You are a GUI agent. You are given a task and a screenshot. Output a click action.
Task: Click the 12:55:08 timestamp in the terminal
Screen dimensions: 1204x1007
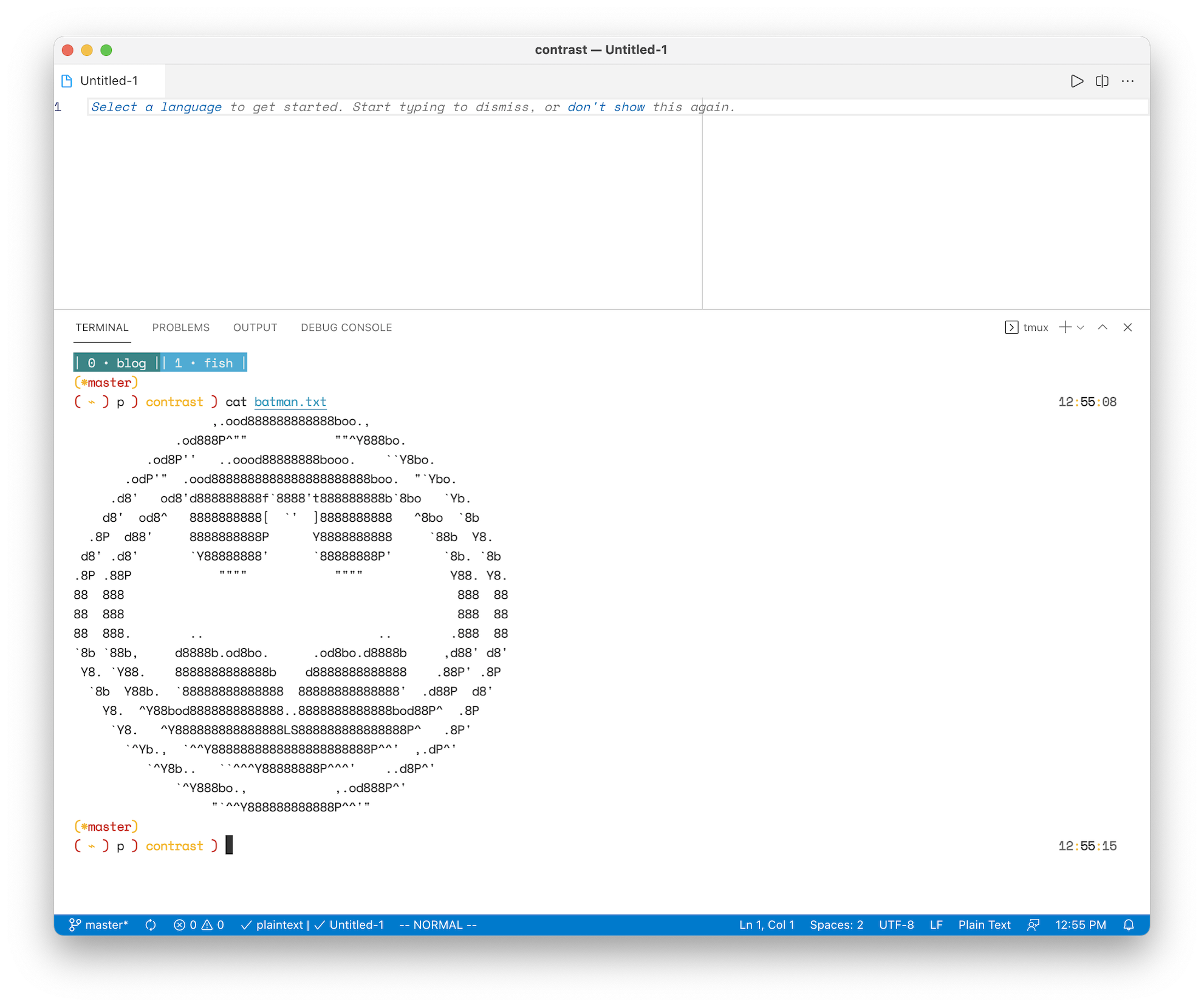click(x=1087, y=401)
